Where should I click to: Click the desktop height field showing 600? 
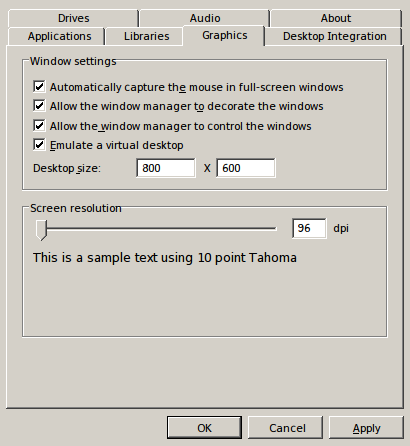click(246, 168)
